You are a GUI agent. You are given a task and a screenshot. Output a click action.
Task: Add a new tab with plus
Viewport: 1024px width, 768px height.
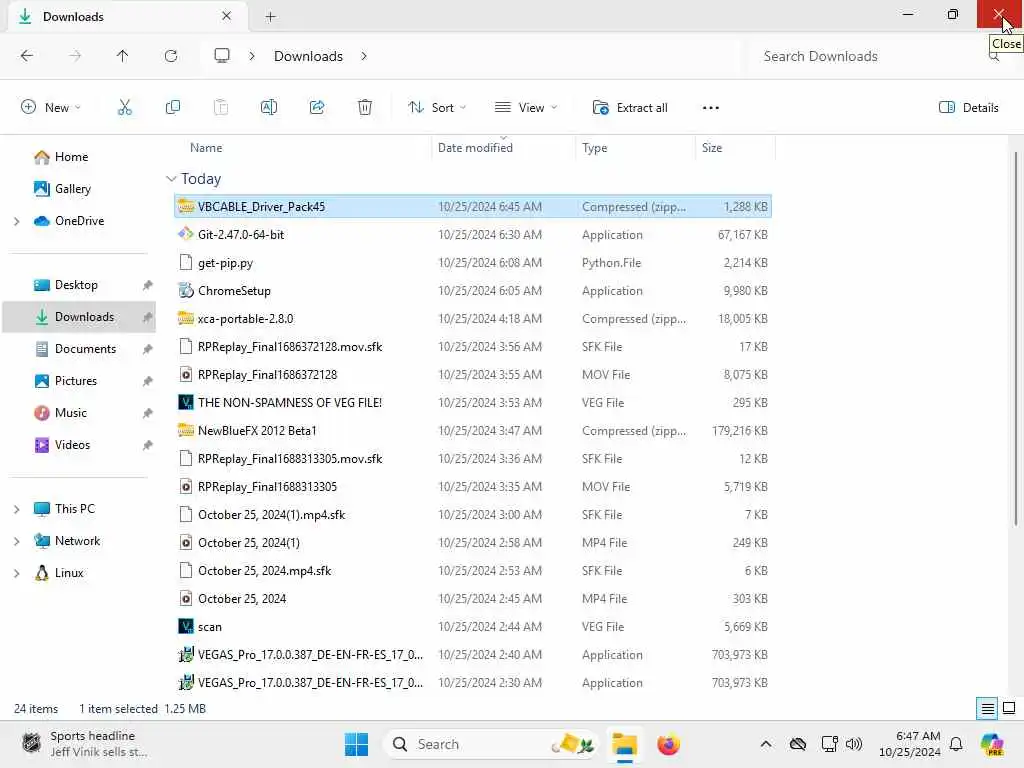tap(270, 17)
